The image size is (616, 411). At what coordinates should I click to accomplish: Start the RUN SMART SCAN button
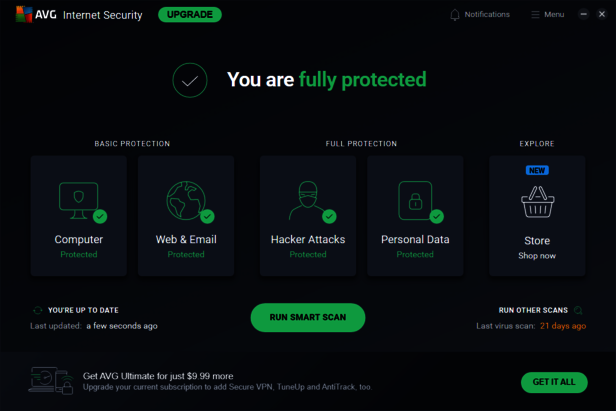click(x=308, y=318)
